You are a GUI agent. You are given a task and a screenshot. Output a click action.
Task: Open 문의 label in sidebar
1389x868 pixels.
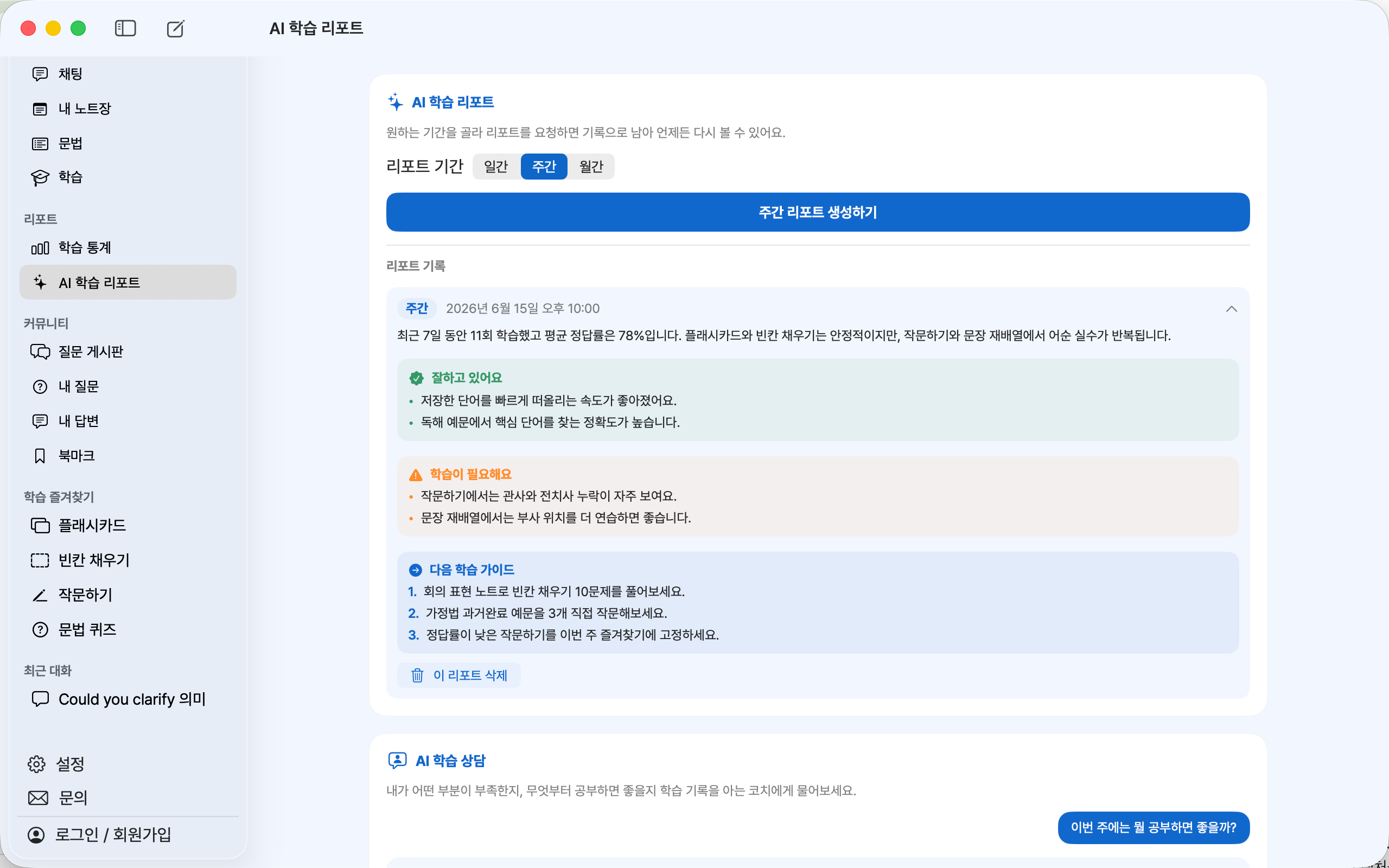coord(73,798)
